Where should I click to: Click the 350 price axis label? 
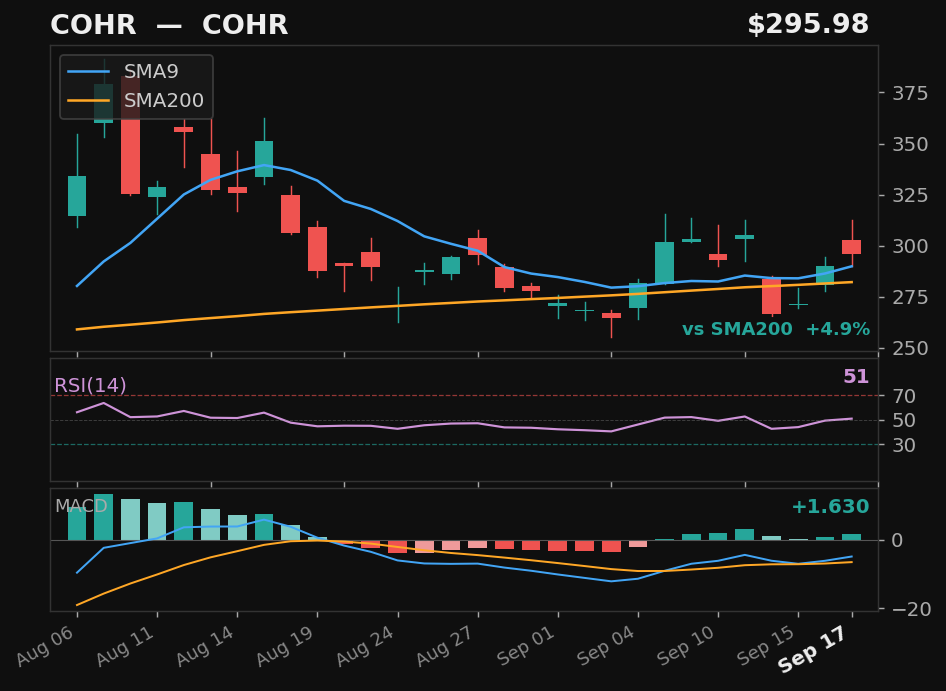pos(910,144)
